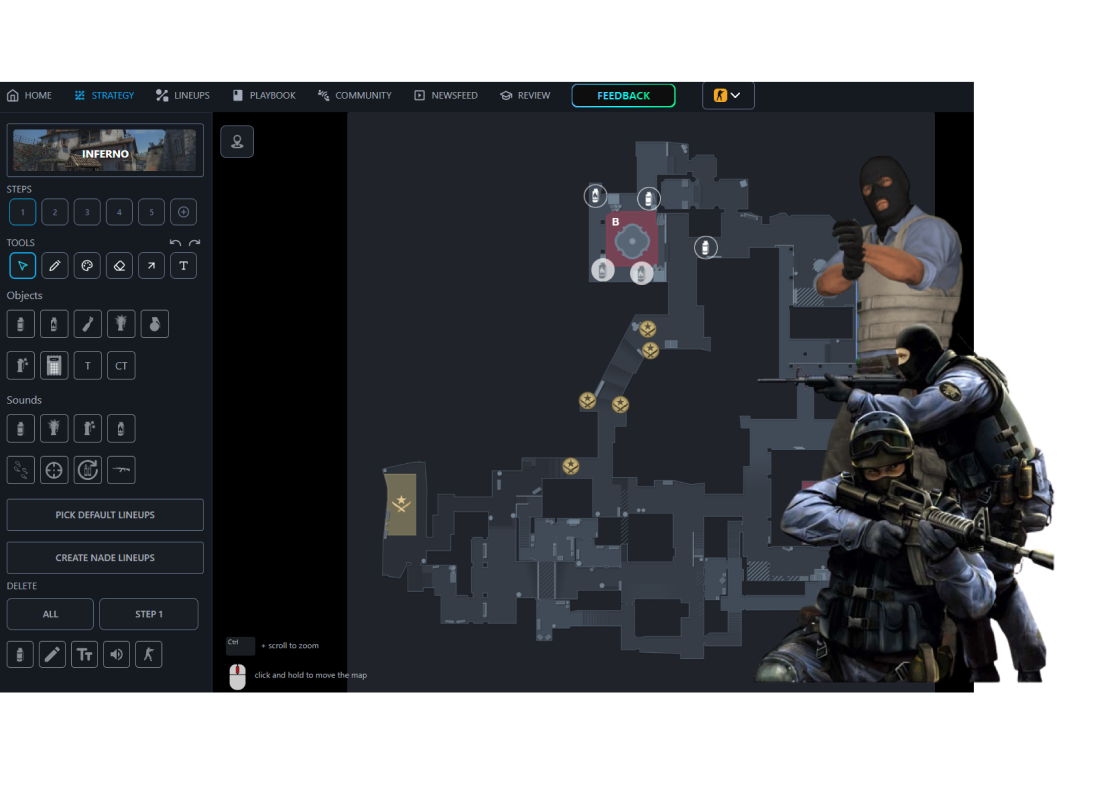
Task: Select the arrow drawing tool
Action: click(151, 266)
